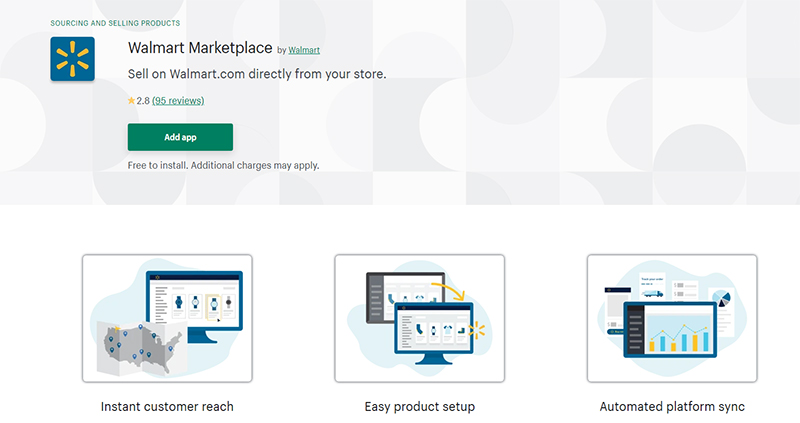View the Automated platform sync image

point(672,318)
